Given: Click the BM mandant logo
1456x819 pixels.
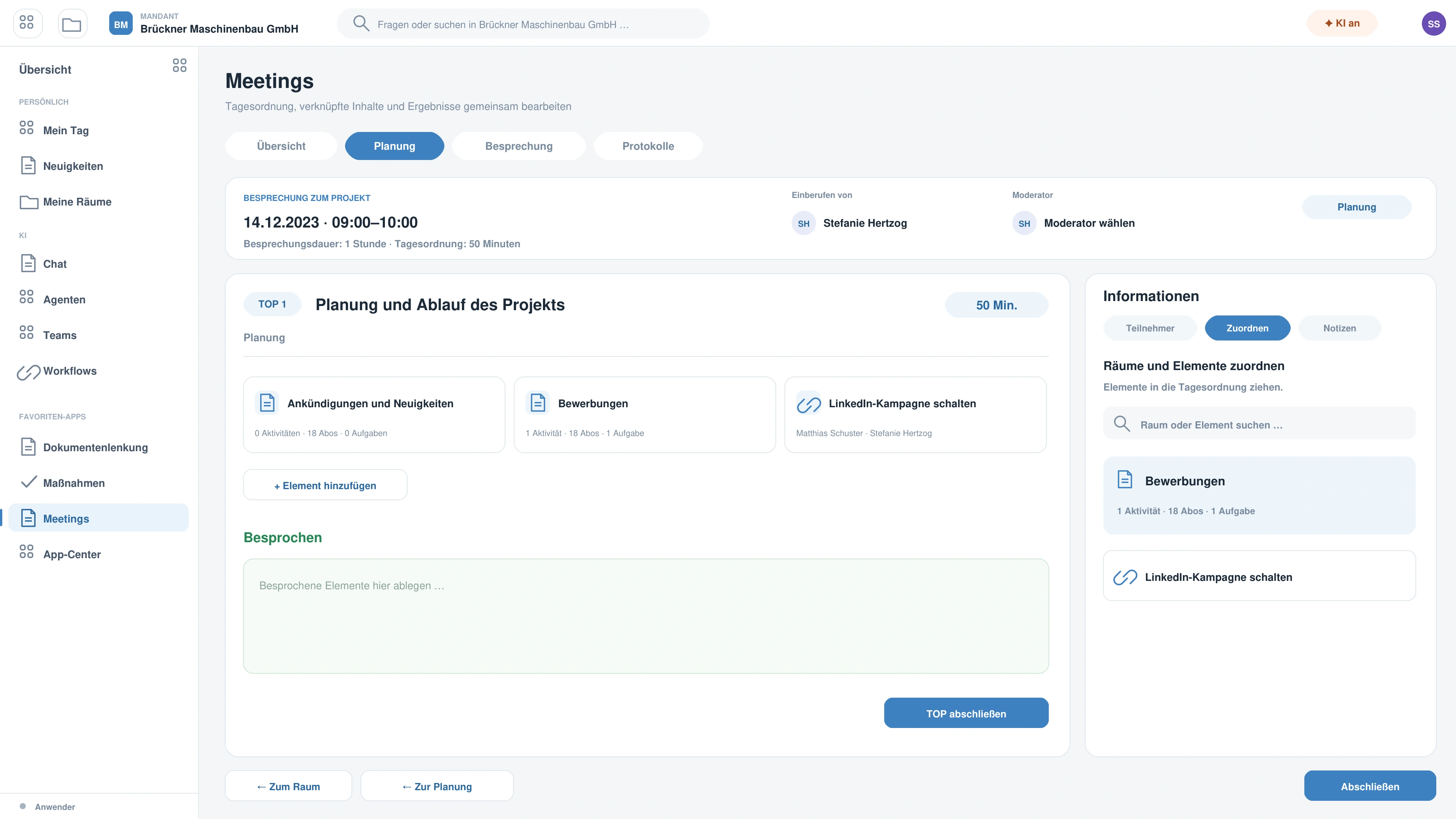Looking at the screenshot, I should click(x=121, y=23).
